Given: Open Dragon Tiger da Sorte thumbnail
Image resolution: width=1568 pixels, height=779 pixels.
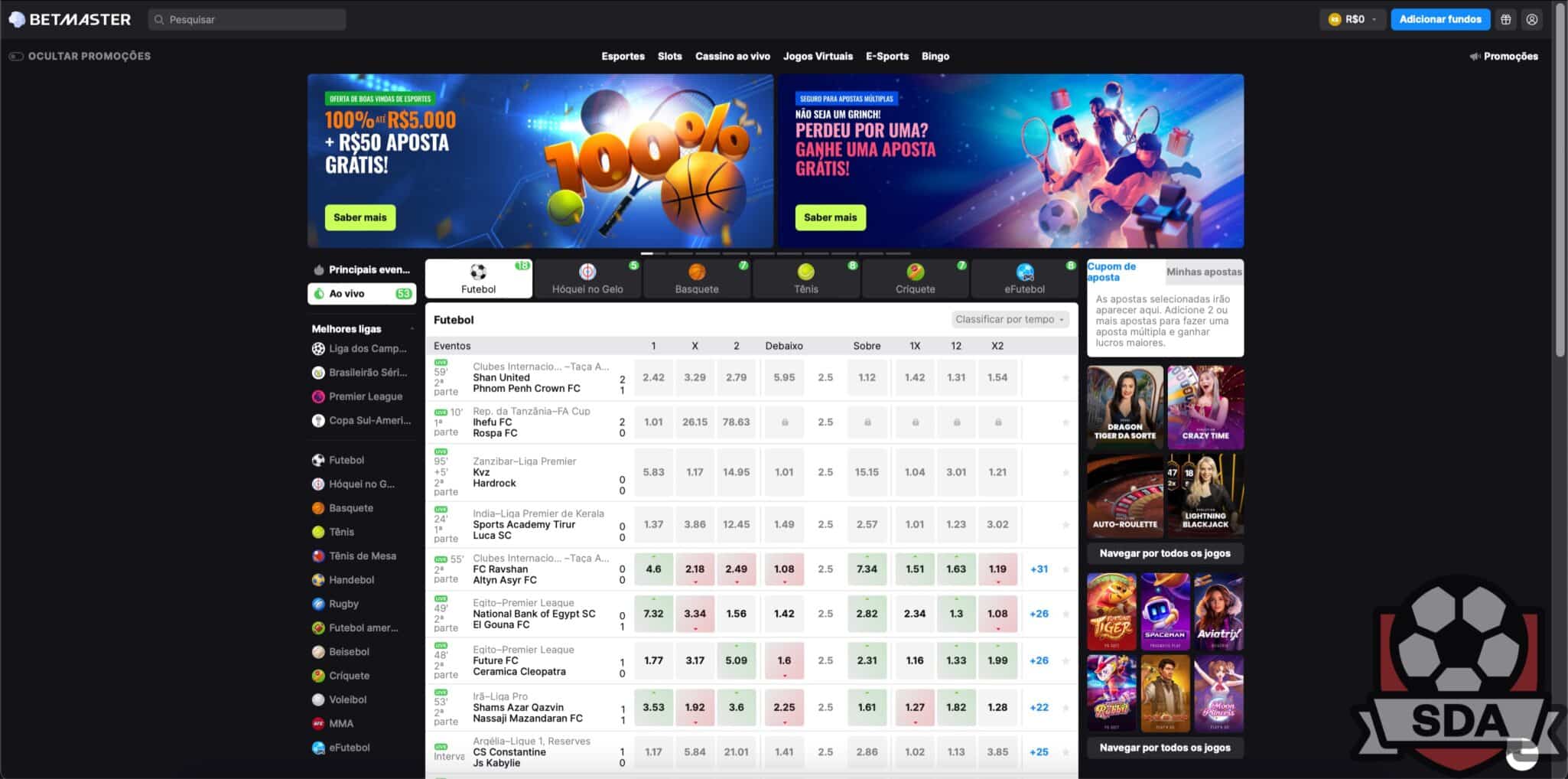Looking at the screenshot, I should (x=1125, y=407).
